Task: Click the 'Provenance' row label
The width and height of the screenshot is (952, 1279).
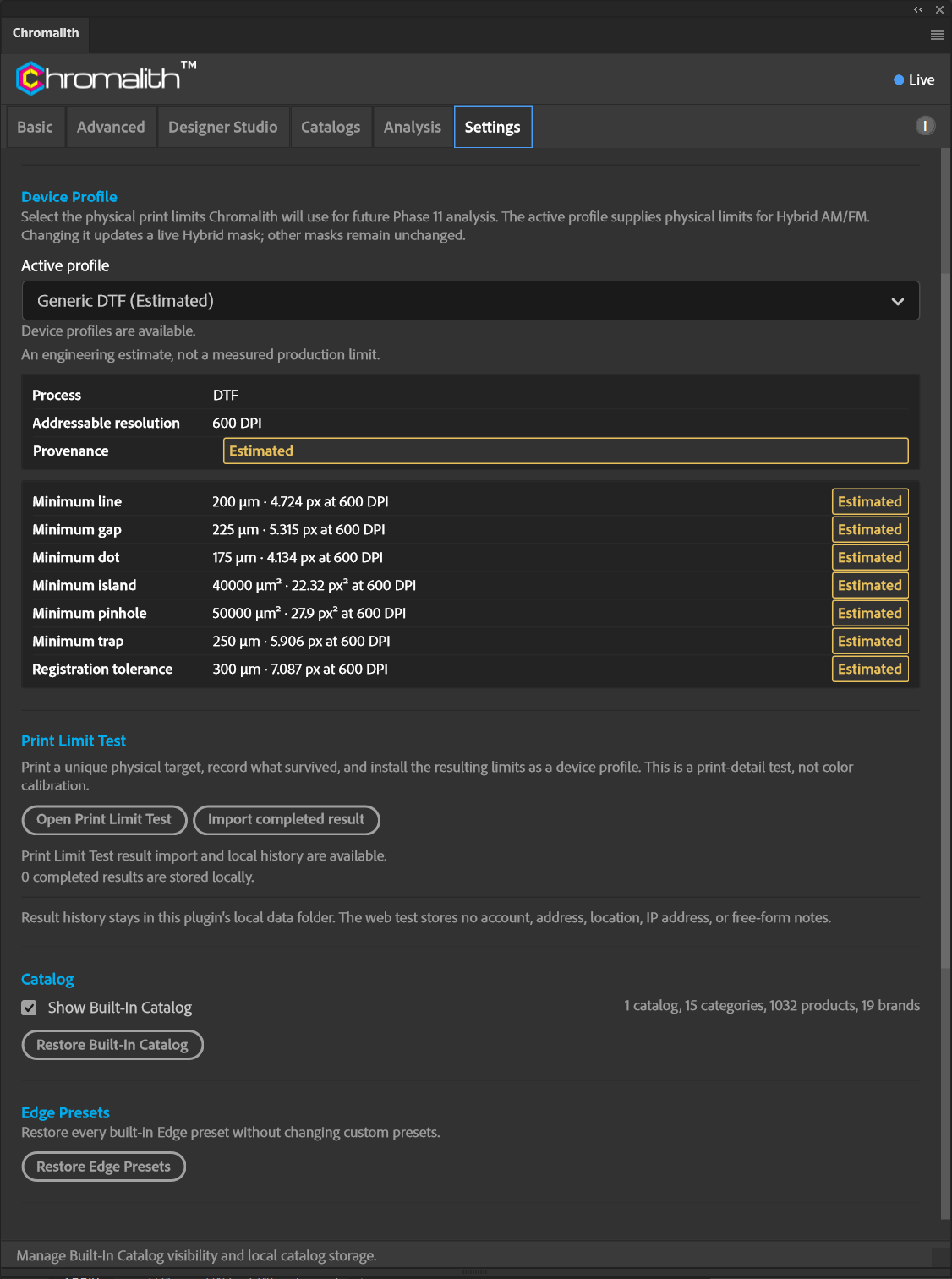Action: pyautogui.click(x=70, y=451)
